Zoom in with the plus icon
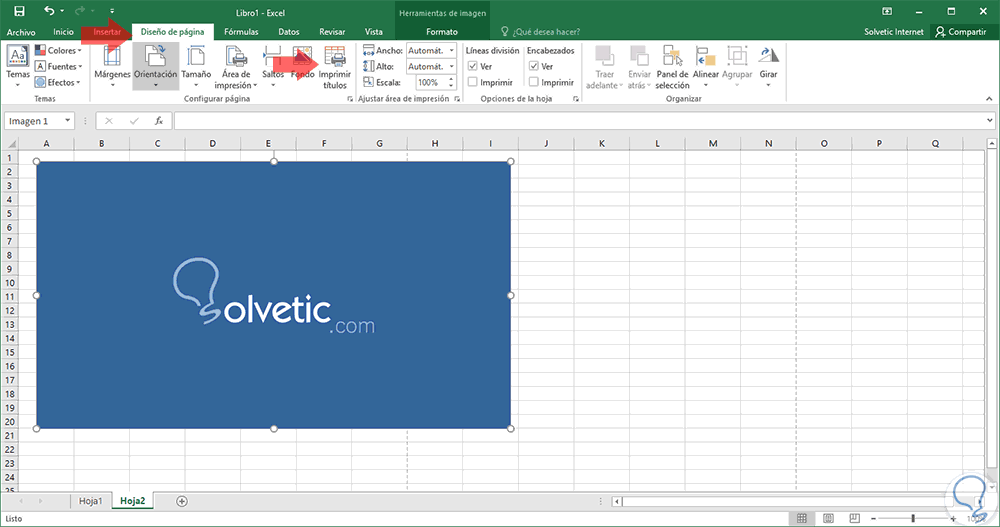 (x=953, y=519)
